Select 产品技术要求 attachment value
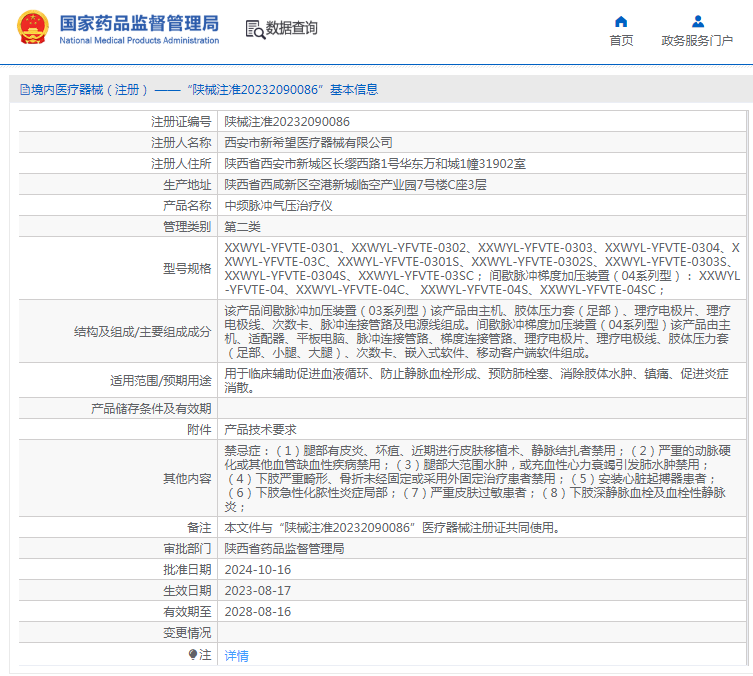Viewport: 753px width, 676px height. pyautogui.click(x=260, y=430)
